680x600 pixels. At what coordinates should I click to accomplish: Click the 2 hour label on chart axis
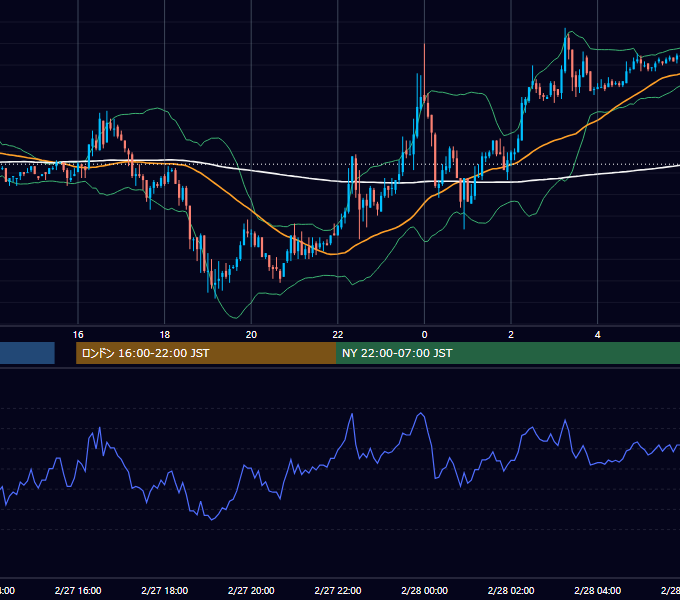coord(511,335)
